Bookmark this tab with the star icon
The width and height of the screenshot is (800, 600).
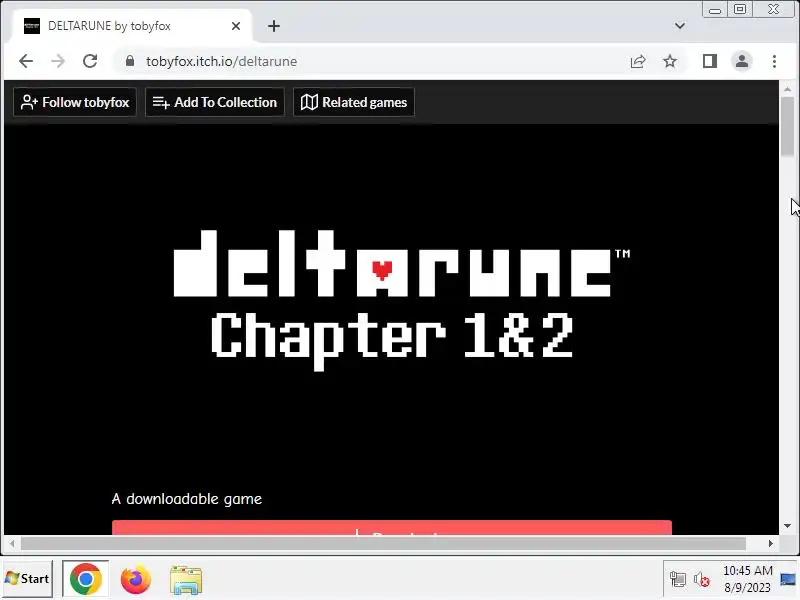tap(670, 61)
